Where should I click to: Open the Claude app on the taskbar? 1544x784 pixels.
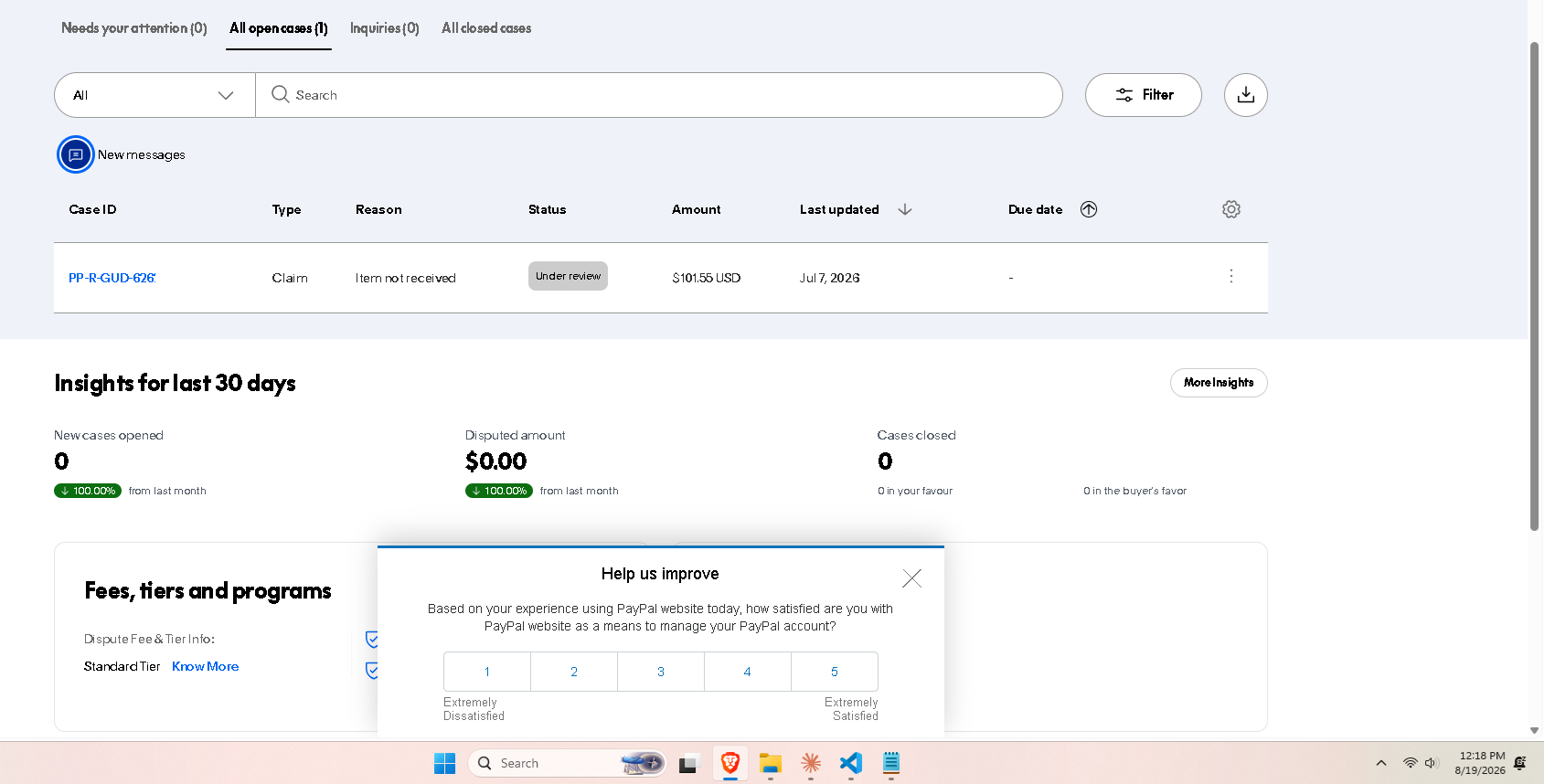click(811, 763)
